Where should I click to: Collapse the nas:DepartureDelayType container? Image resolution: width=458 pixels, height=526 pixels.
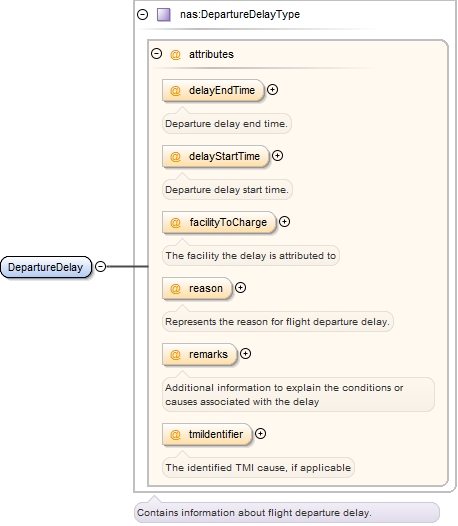click(143, 14)
